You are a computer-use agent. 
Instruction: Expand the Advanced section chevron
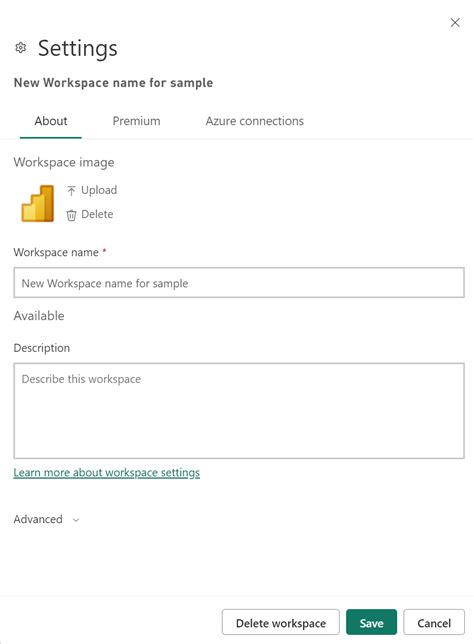[76, 520]
